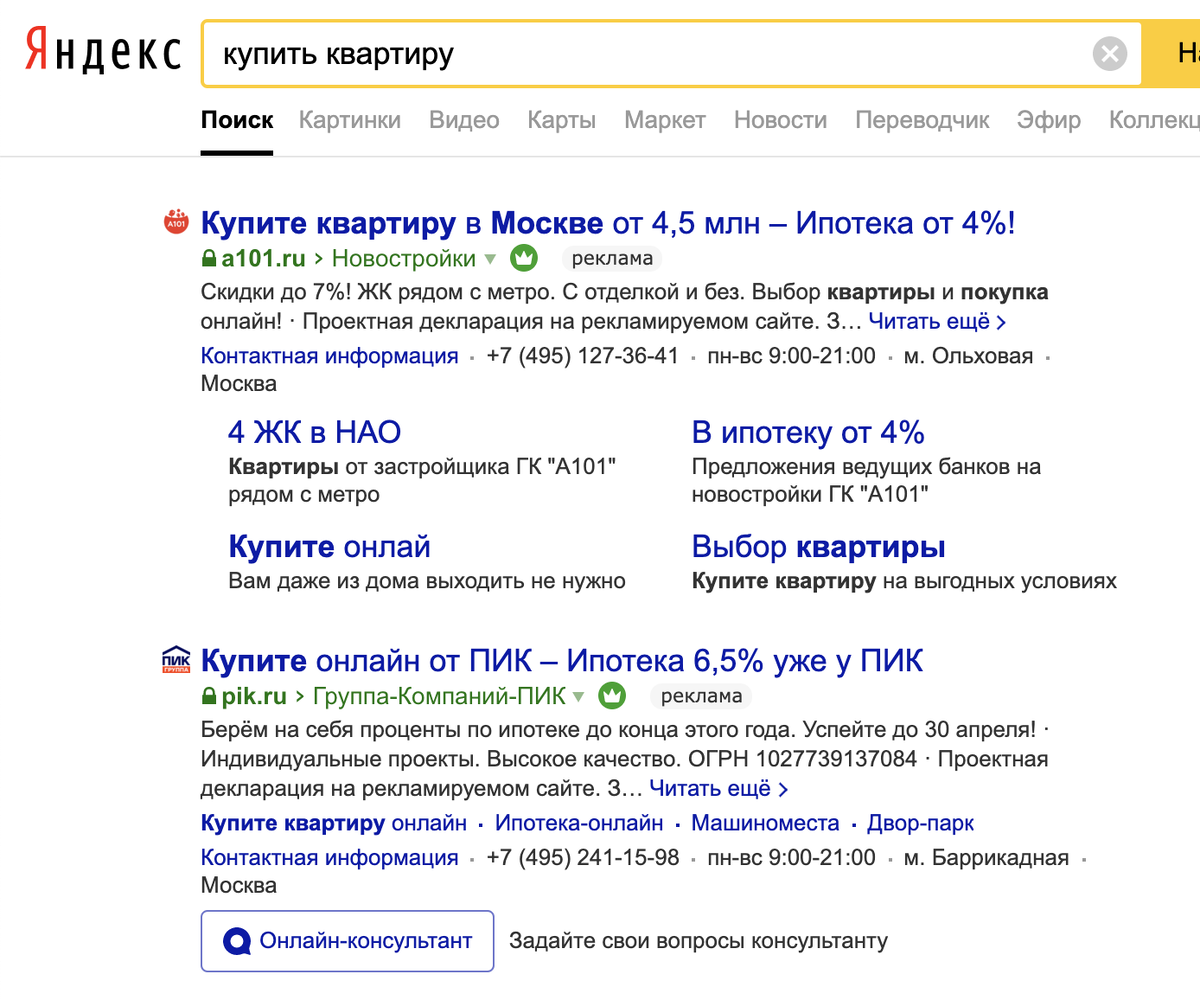Screen dimensions: 1200x1000
Task: Open the a101.ru domain link
Action: [x=263, y=259]
